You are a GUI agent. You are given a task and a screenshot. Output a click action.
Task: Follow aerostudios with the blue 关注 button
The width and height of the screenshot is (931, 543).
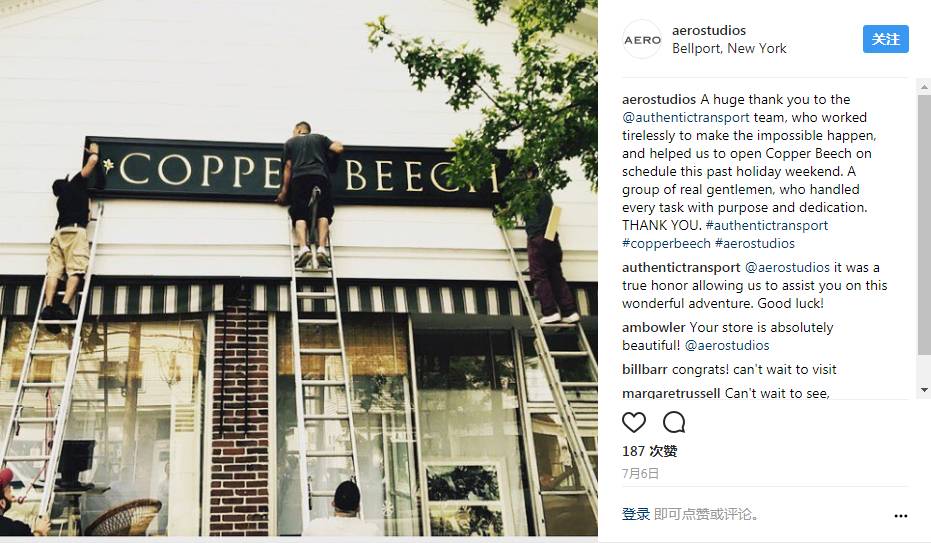[x=885, y=39]
